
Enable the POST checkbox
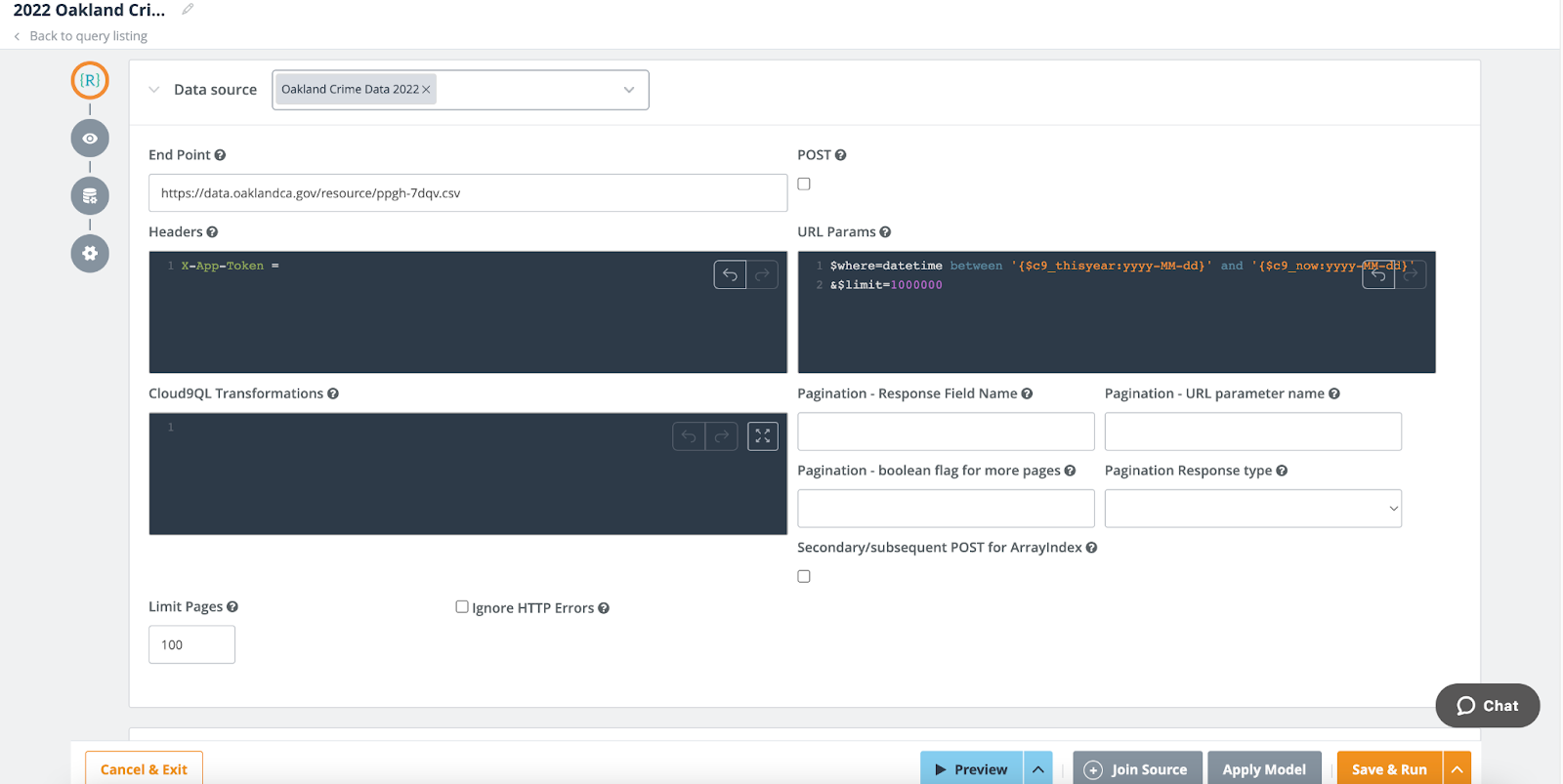pos(804,184)
